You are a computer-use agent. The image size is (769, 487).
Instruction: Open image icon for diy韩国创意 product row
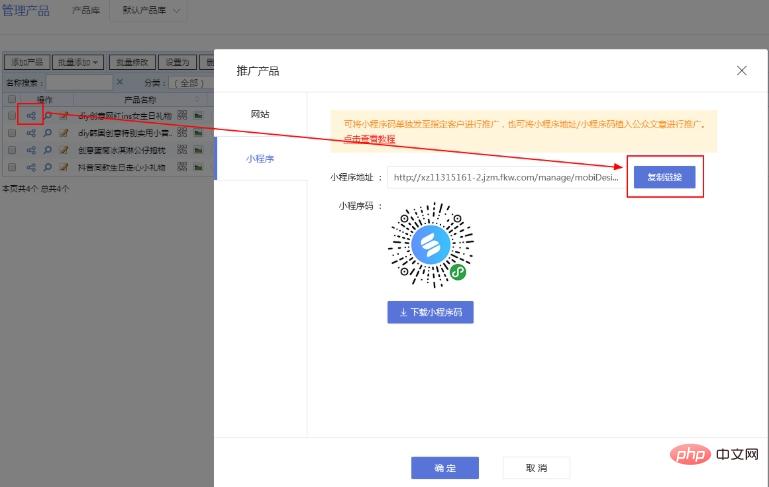point(198,133)
